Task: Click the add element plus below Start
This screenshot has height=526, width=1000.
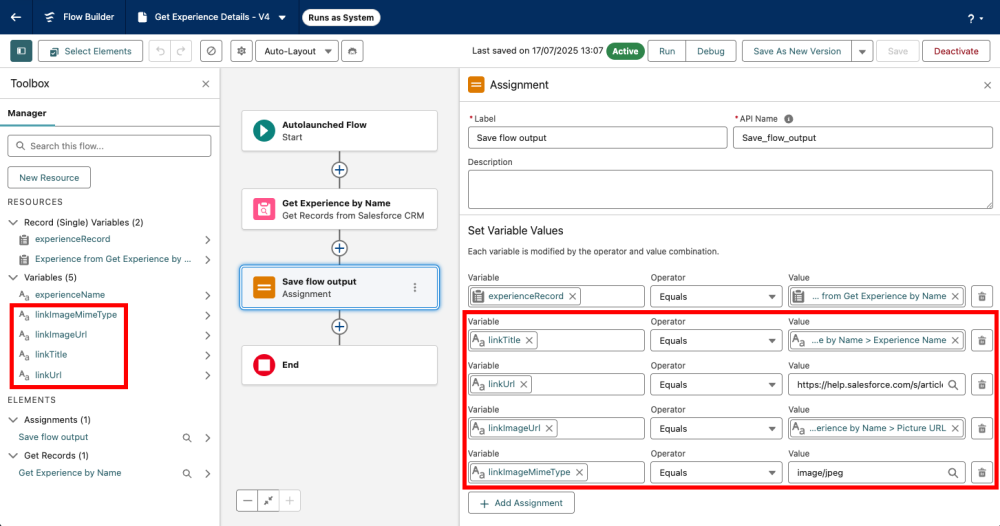Action: [x=339, y=170]
